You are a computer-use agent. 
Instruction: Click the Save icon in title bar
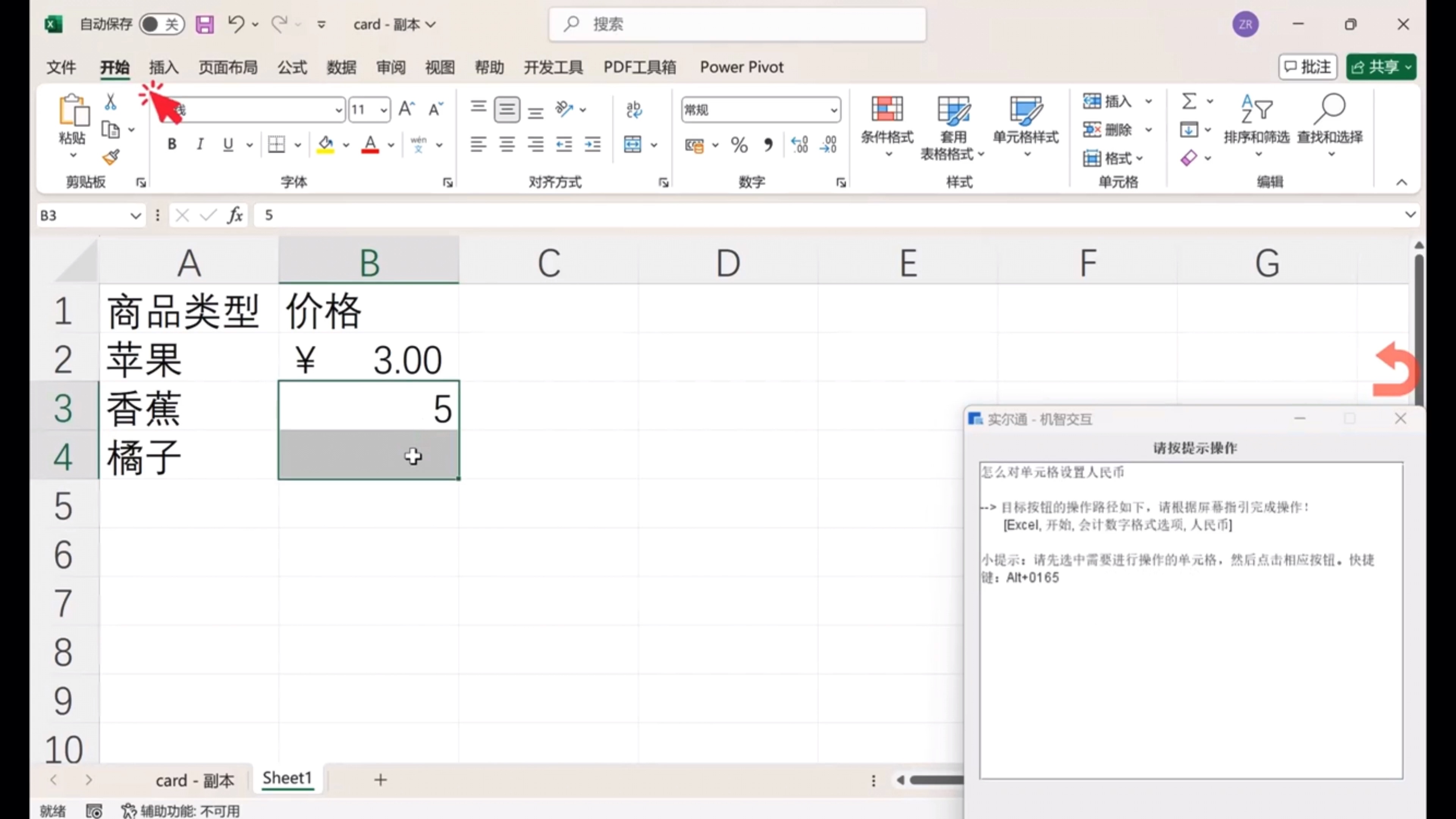205,24
